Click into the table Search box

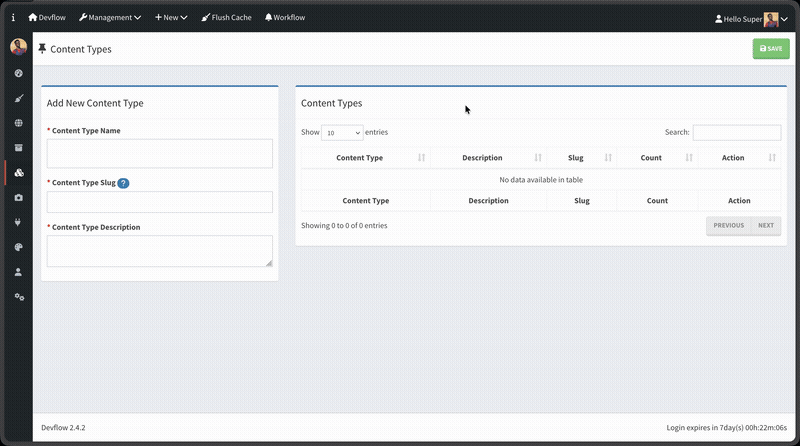click(737, 133)
